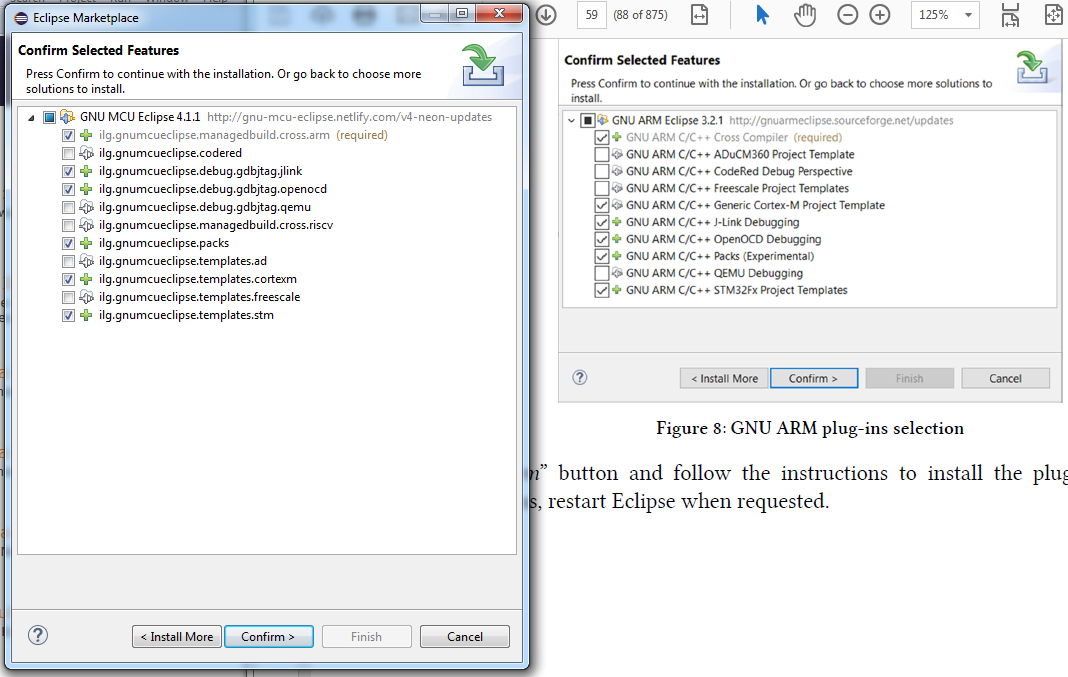Click Install More button in the PDF figure

[x=724, y=379]
